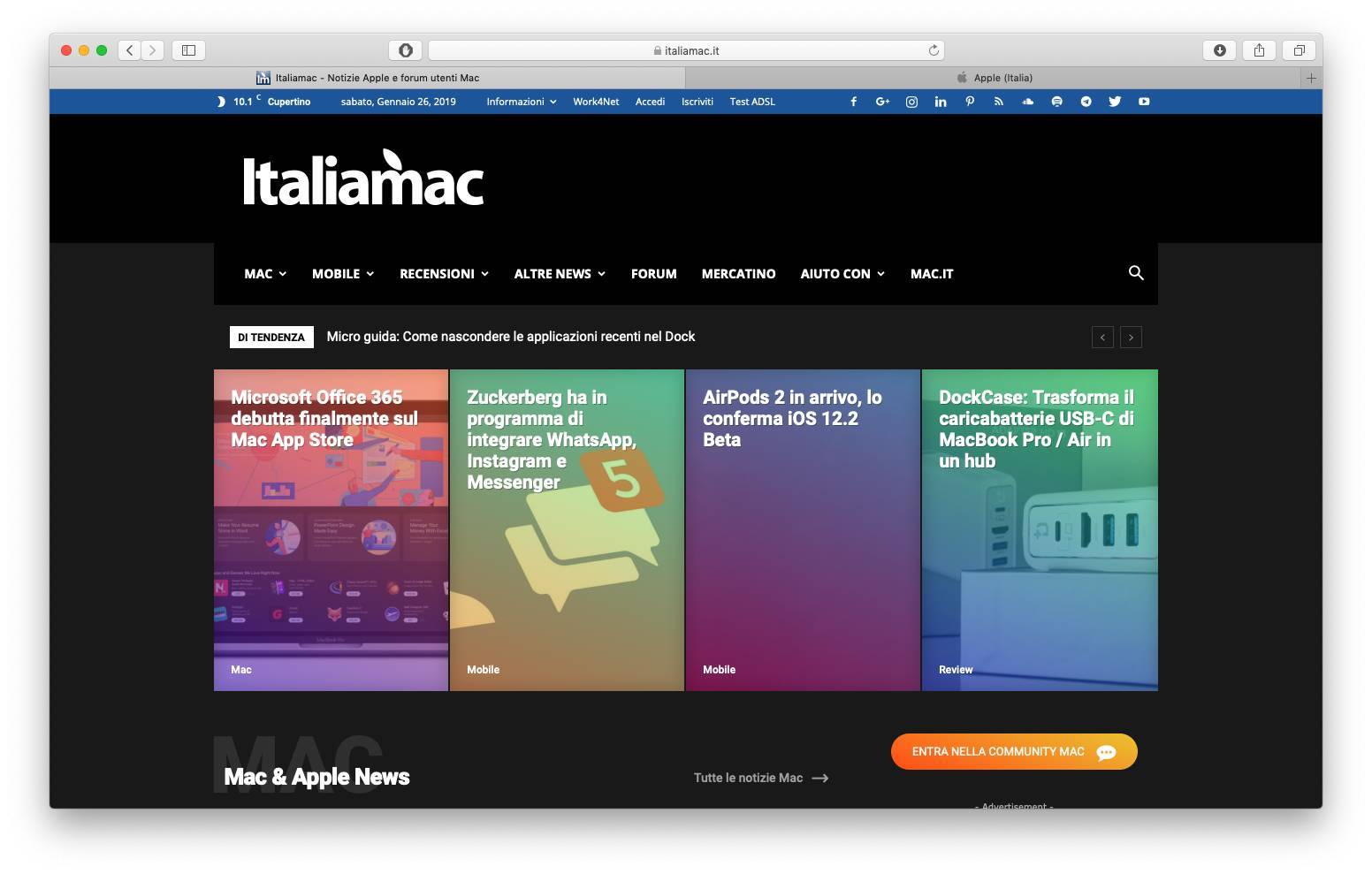
Task: Click the Test ADSL link
Action: point(752,102)
